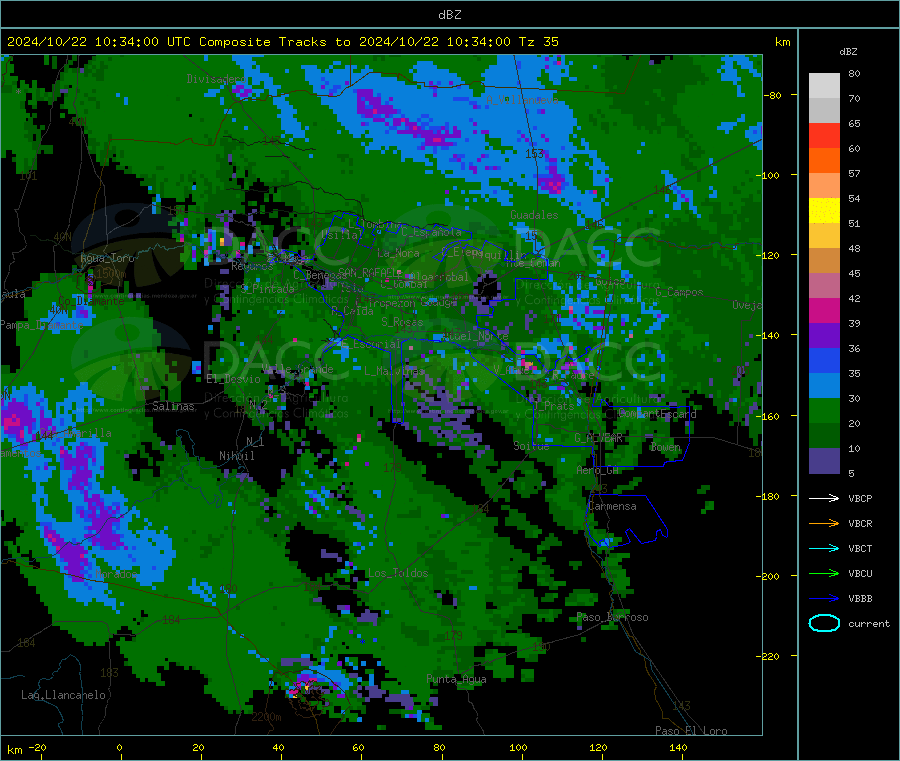This screenshot has width=900, height=761.
Task: Click the 'dBZ' title at top center
Action: [449, 15]
